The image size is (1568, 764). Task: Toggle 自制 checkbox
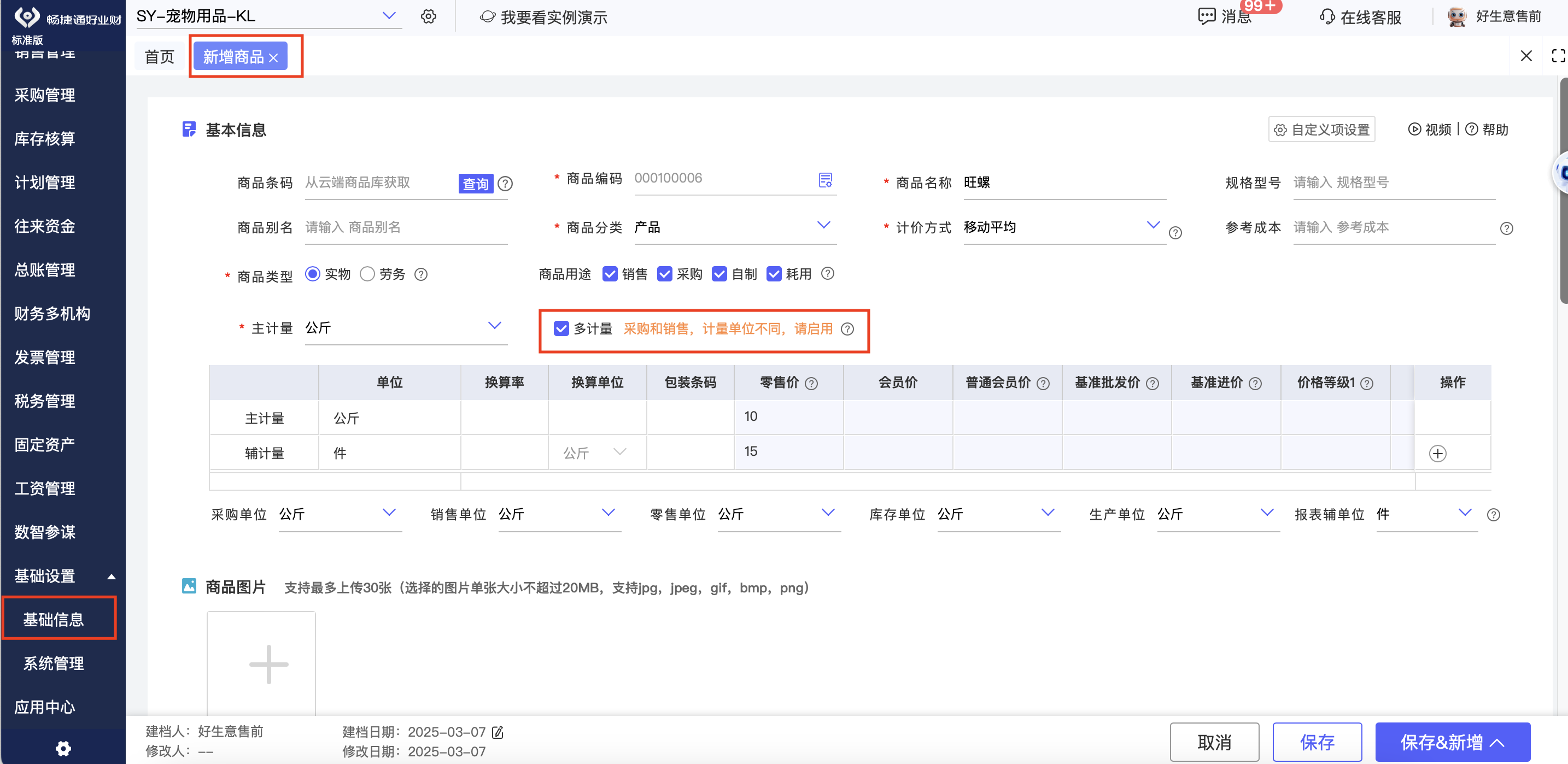tap(719, 274)
